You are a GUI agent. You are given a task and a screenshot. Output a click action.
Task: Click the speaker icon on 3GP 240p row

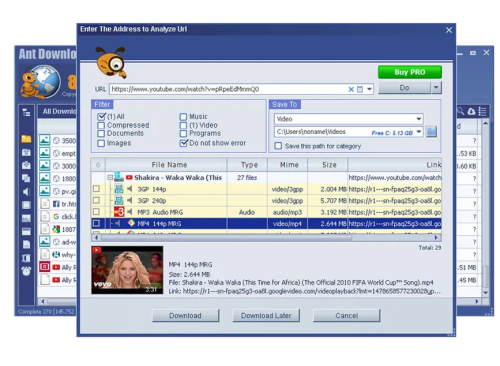click(x=129, y=200)
